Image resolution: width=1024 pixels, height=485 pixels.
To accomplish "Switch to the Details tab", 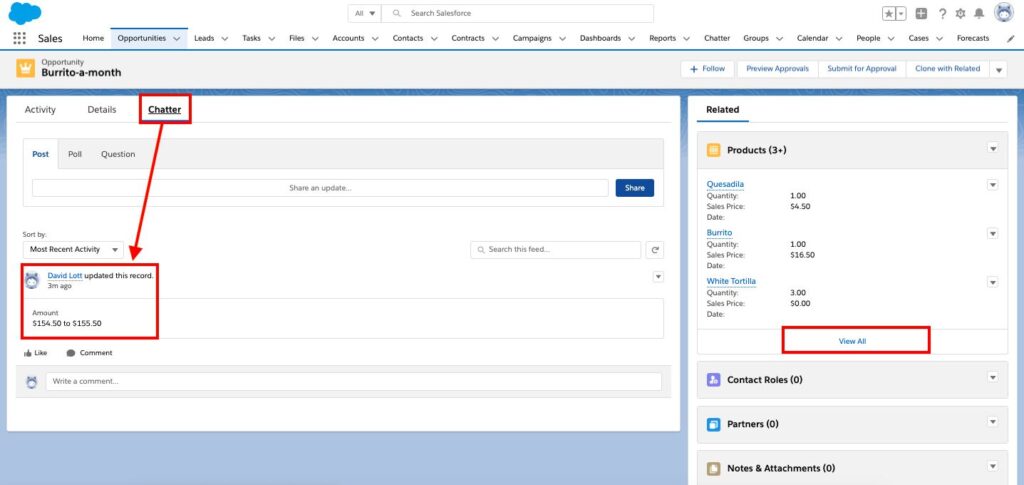I will [102, 110].
